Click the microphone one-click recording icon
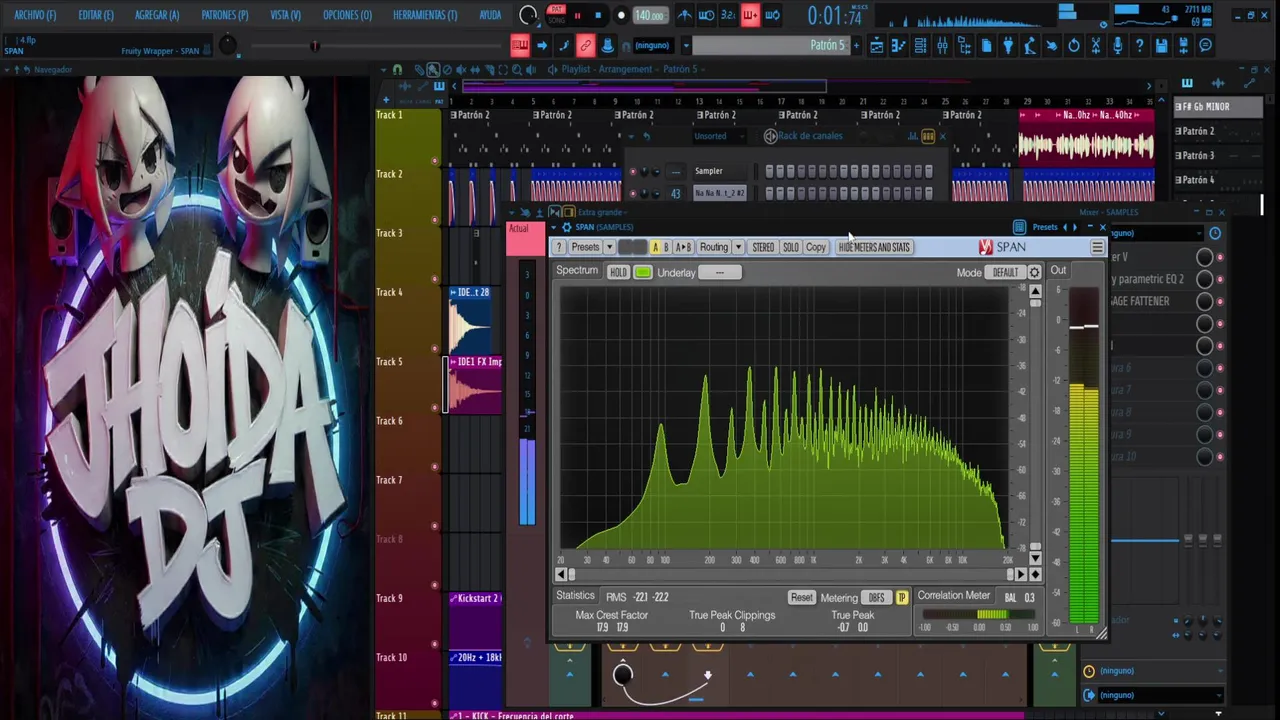The width and height of the screenshot is (1280, 720). click(x=1117, y=45)
